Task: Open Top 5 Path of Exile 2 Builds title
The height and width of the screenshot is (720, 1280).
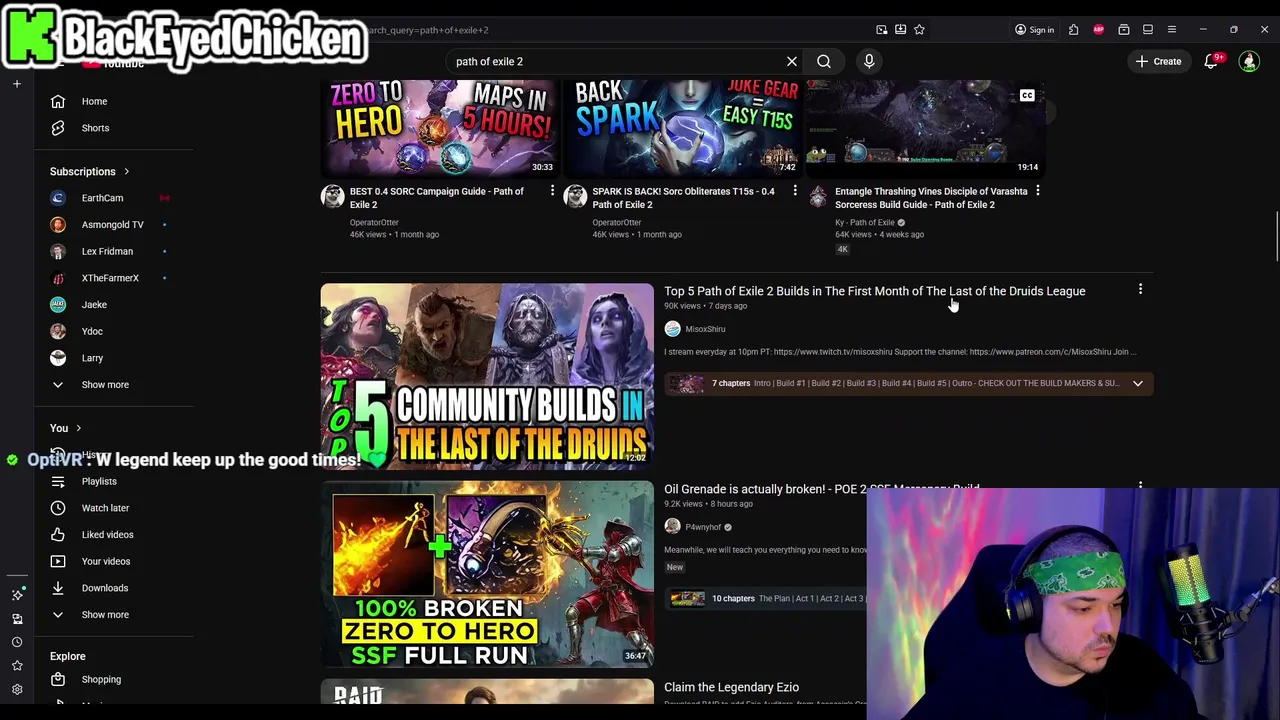Action: (x=874, y=291)
